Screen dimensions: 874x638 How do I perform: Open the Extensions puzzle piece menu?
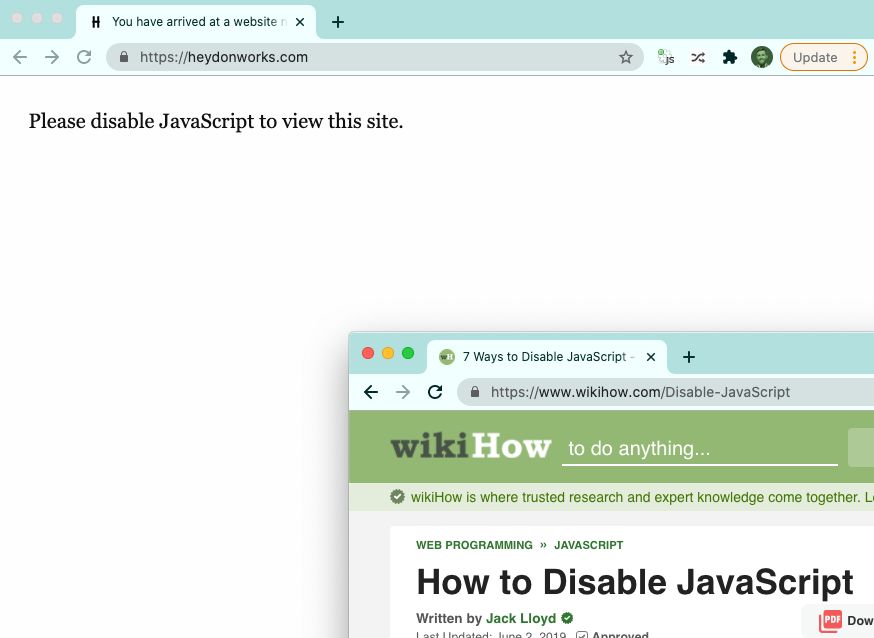730,57
